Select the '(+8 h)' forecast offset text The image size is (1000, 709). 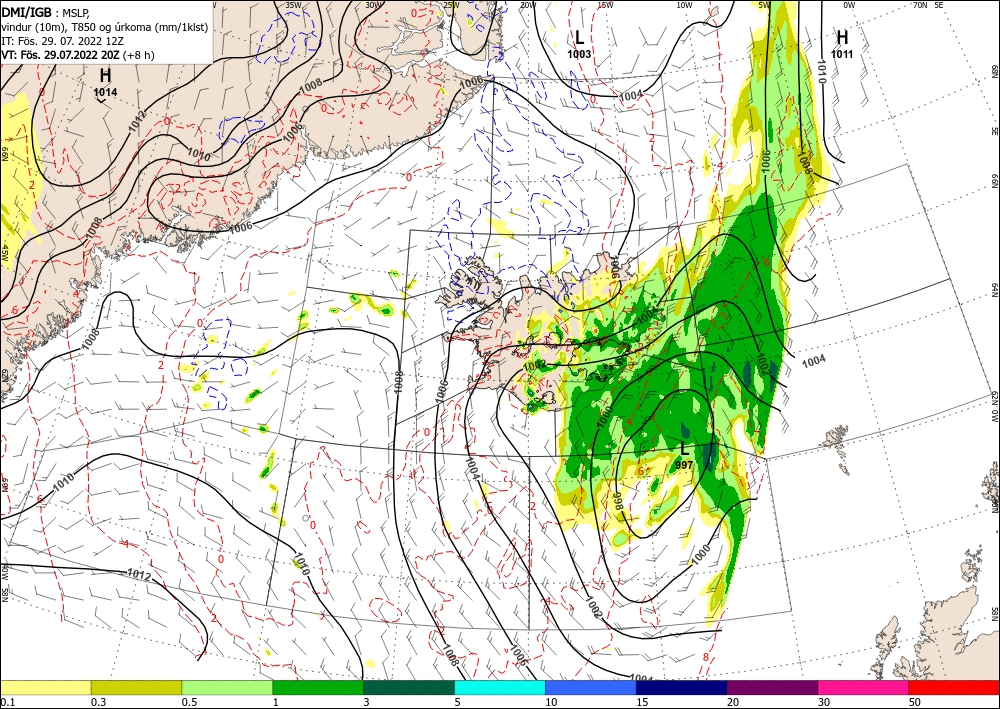(138, 55)
